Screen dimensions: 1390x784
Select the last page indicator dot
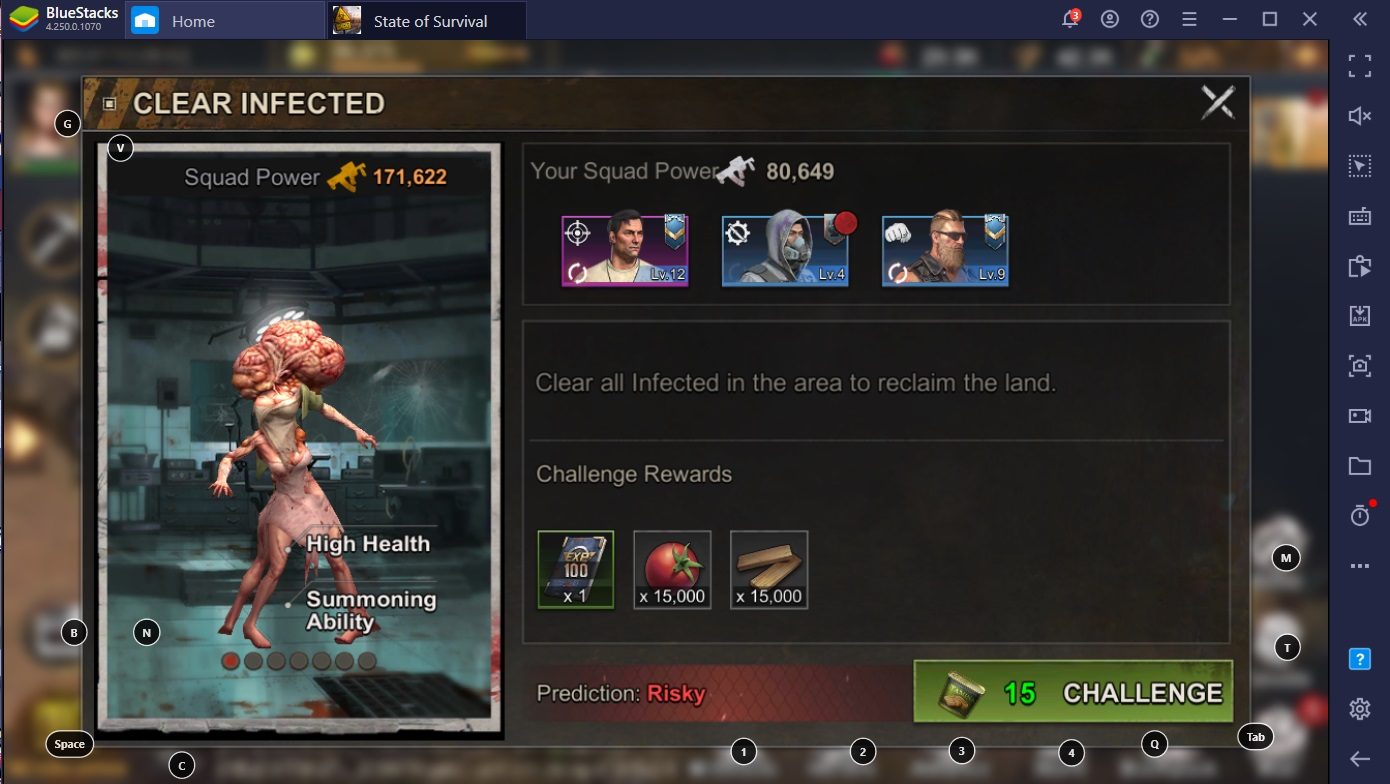click(367, 661)
